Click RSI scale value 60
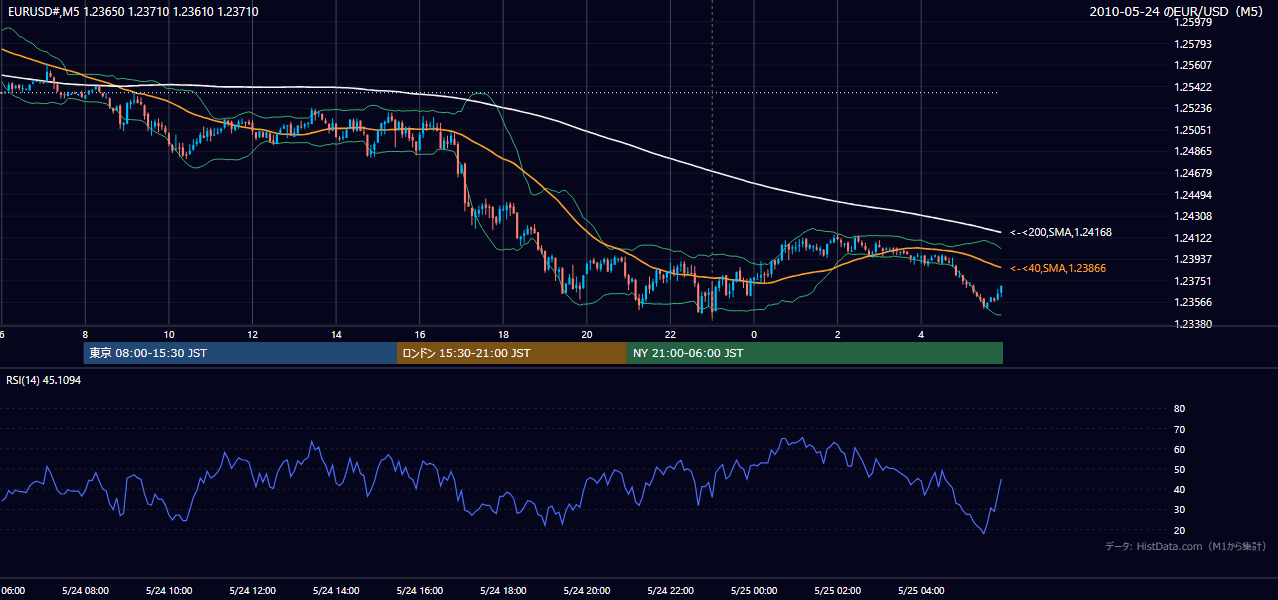 (x=1179, y=449)
